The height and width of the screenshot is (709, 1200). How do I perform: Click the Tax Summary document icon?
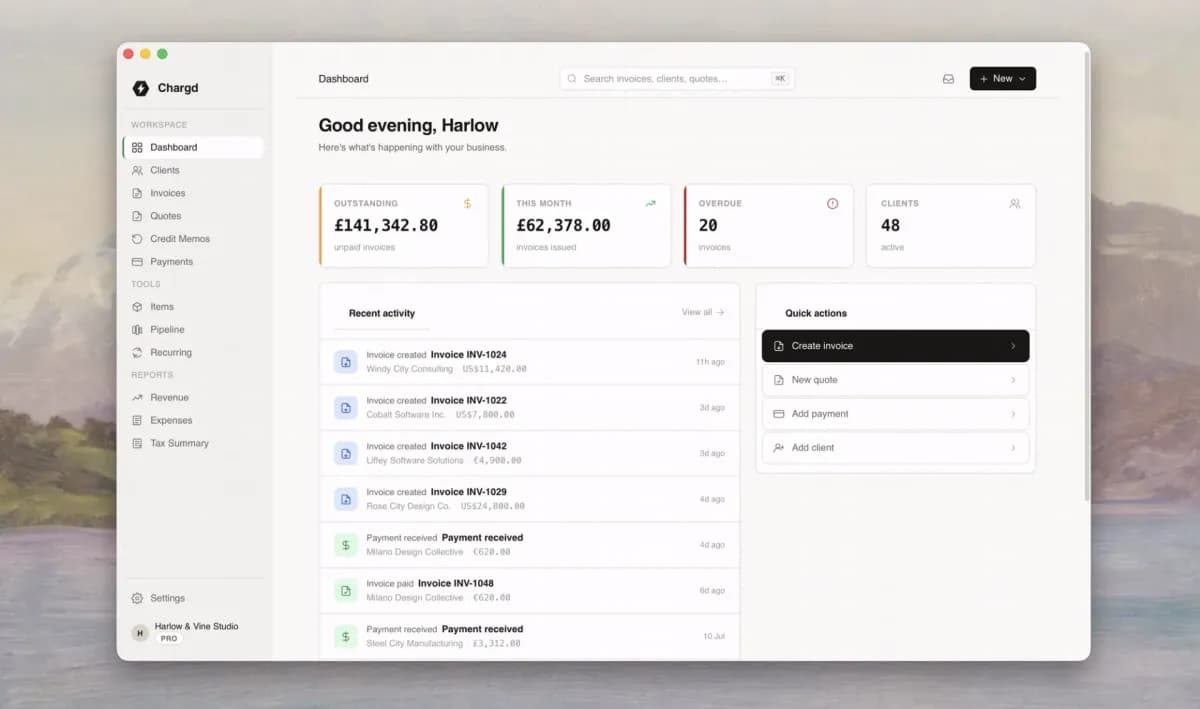(x=137, y=444)
